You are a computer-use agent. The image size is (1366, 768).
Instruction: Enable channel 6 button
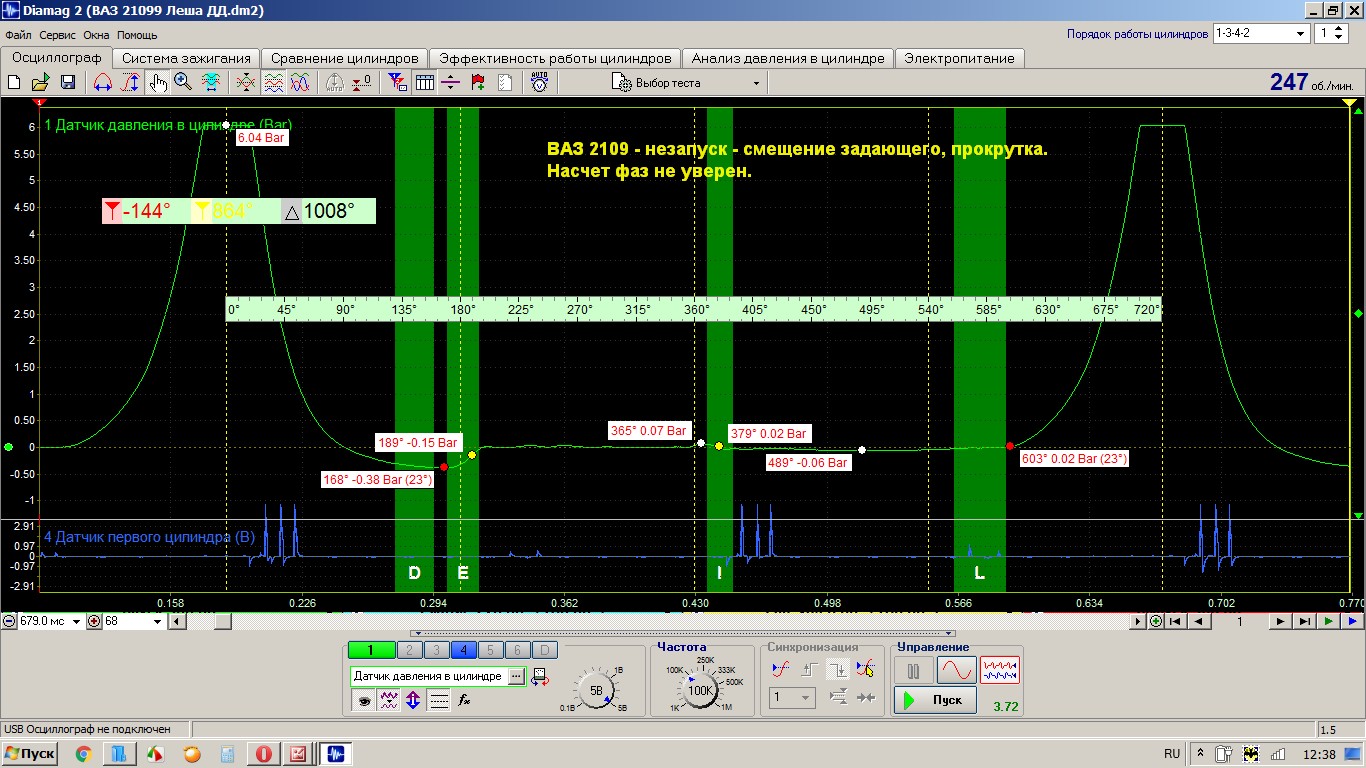tap(517, 650)
